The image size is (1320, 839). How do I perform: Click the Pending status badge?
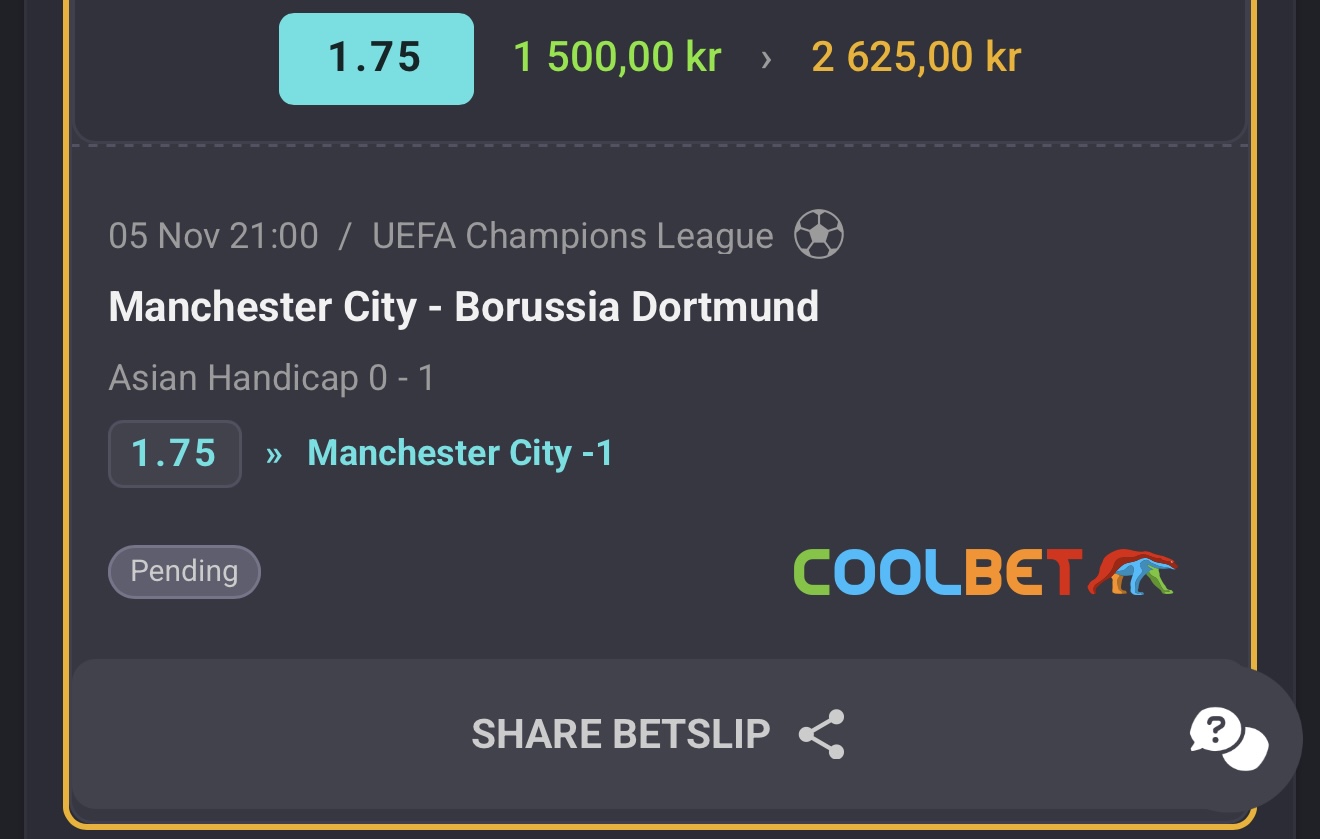tap(184, 572)
